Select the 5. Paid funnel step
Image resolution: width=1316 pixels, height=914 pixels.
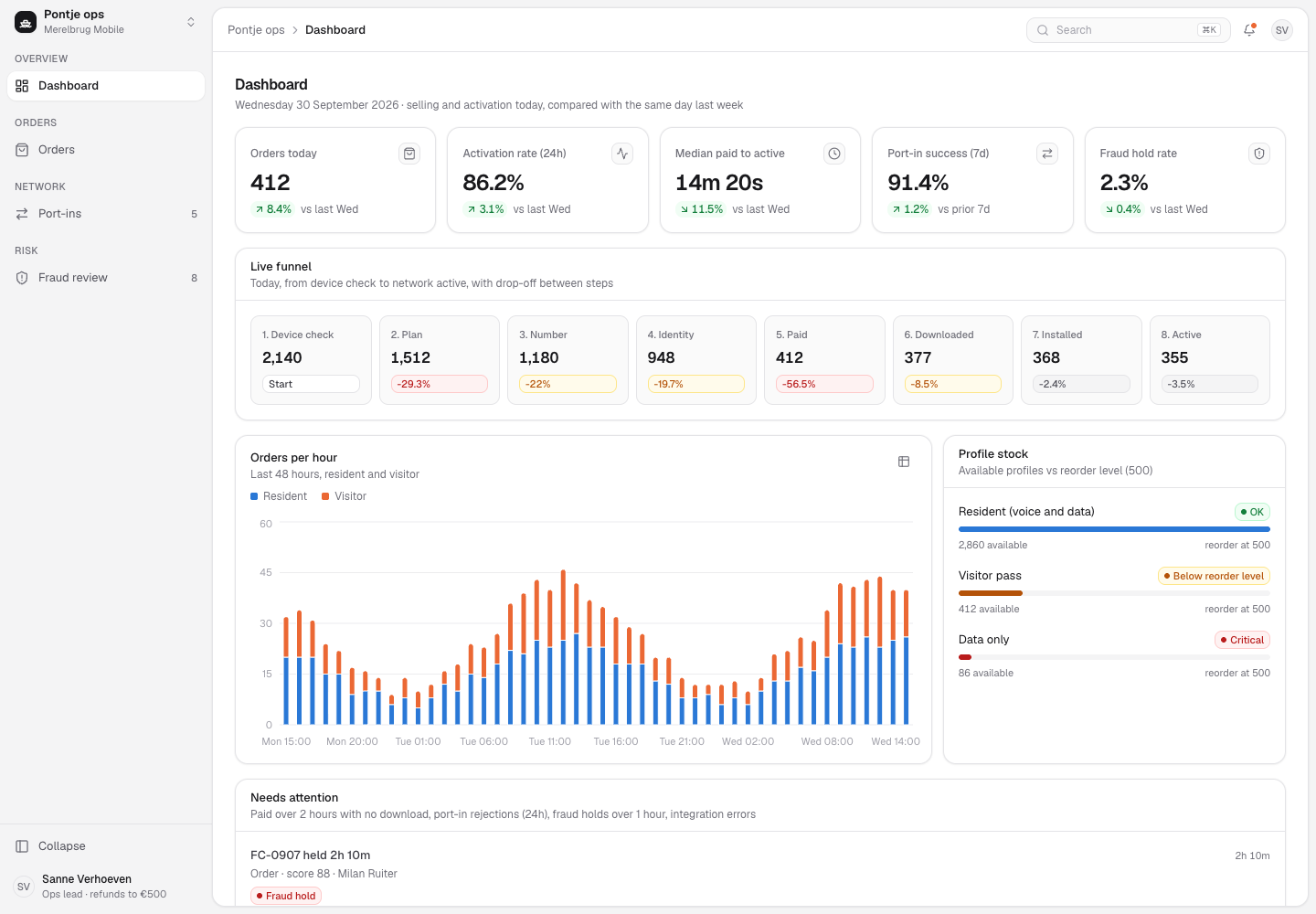pyautogui.click(x=824, y=360)
